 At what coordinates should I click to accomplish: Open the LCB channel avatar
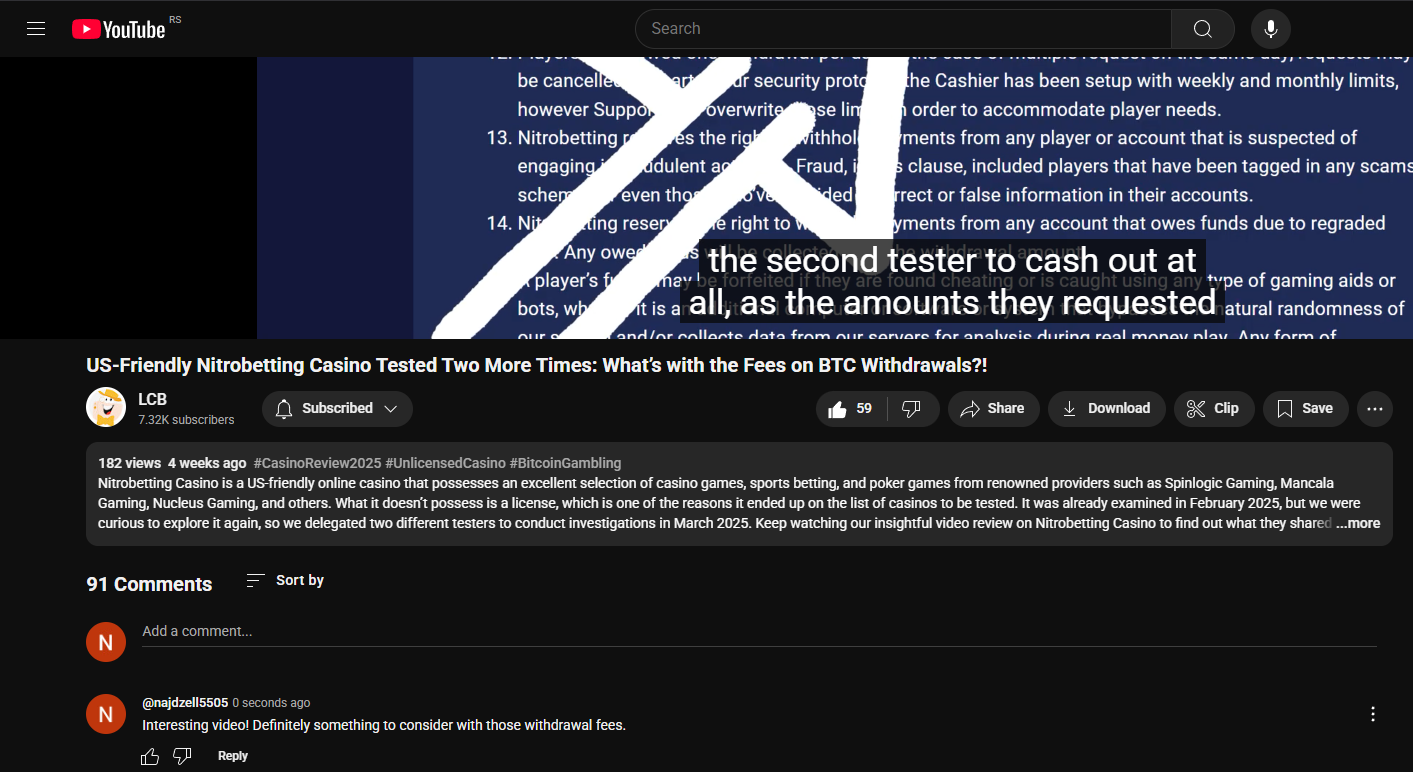point(106,408)
